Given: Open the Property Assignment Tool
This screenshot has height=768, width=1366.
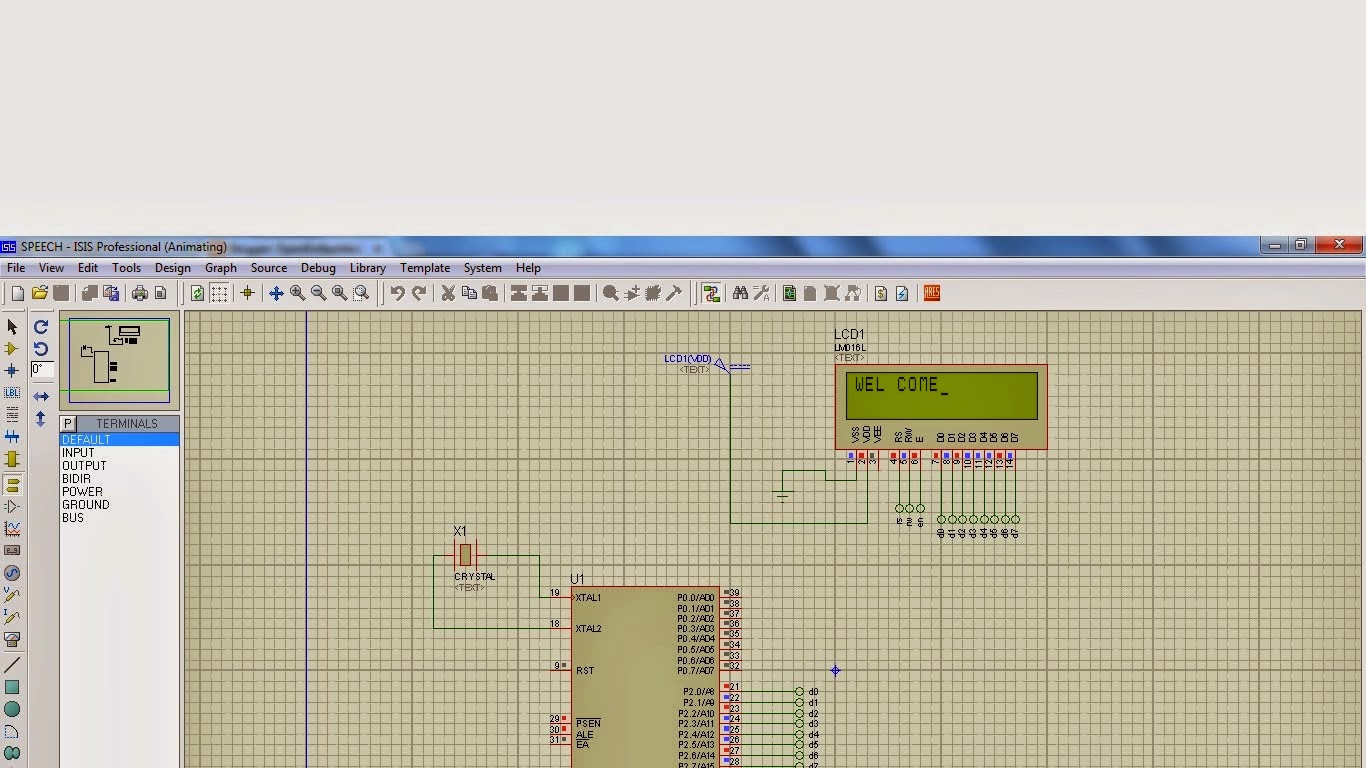Looking at the screenshot, I should (761, 293).
